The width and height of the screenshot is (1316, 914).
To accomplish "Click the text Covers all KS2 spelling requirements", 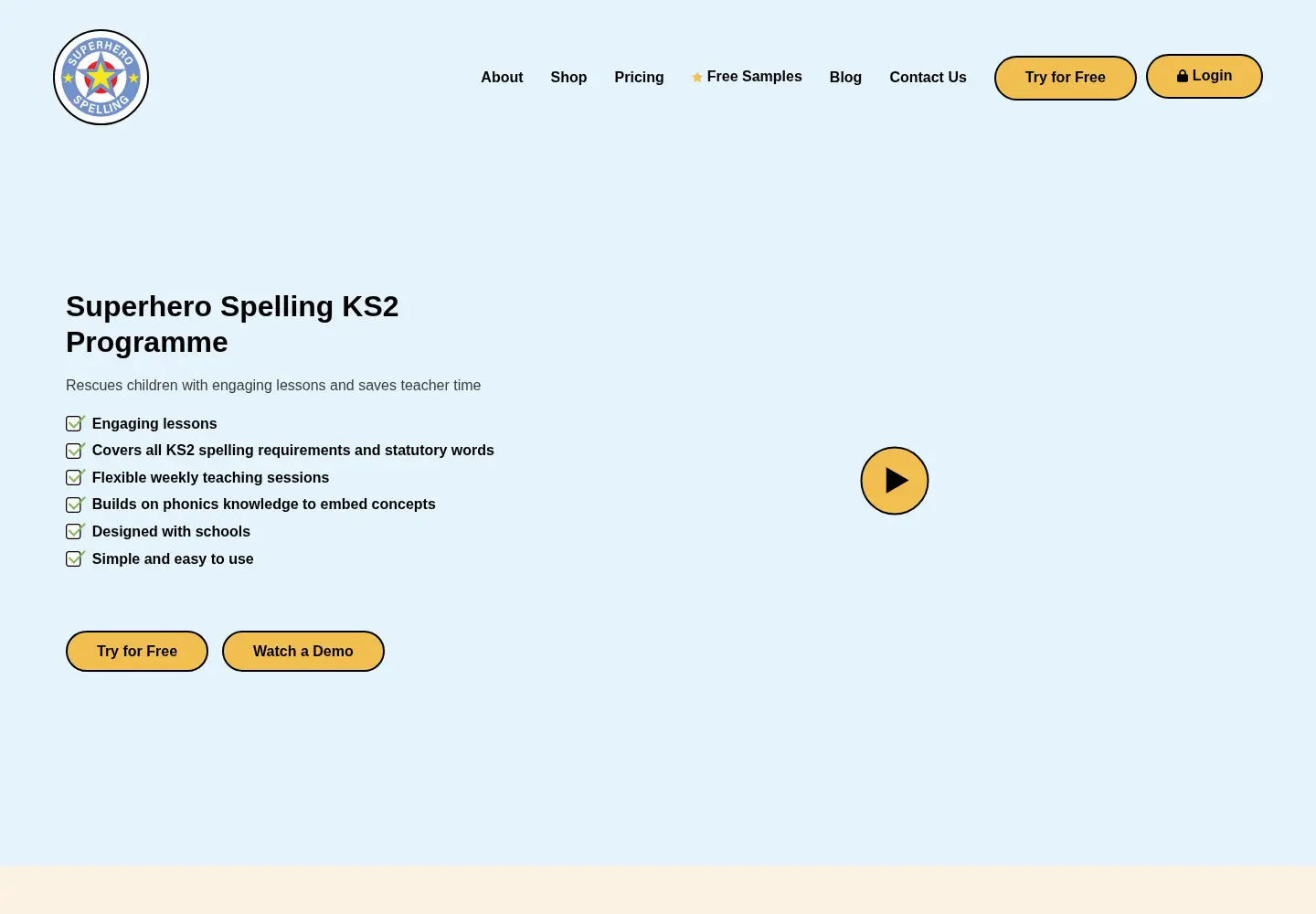I will point(292,450).
